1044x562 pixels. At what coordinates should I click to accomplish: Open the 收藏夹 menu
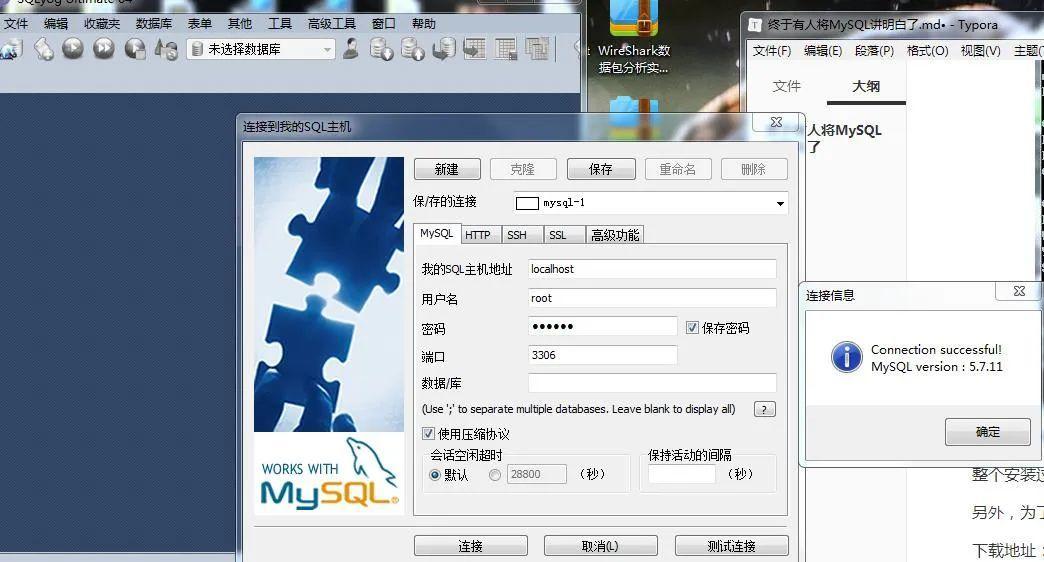[102, 23]
